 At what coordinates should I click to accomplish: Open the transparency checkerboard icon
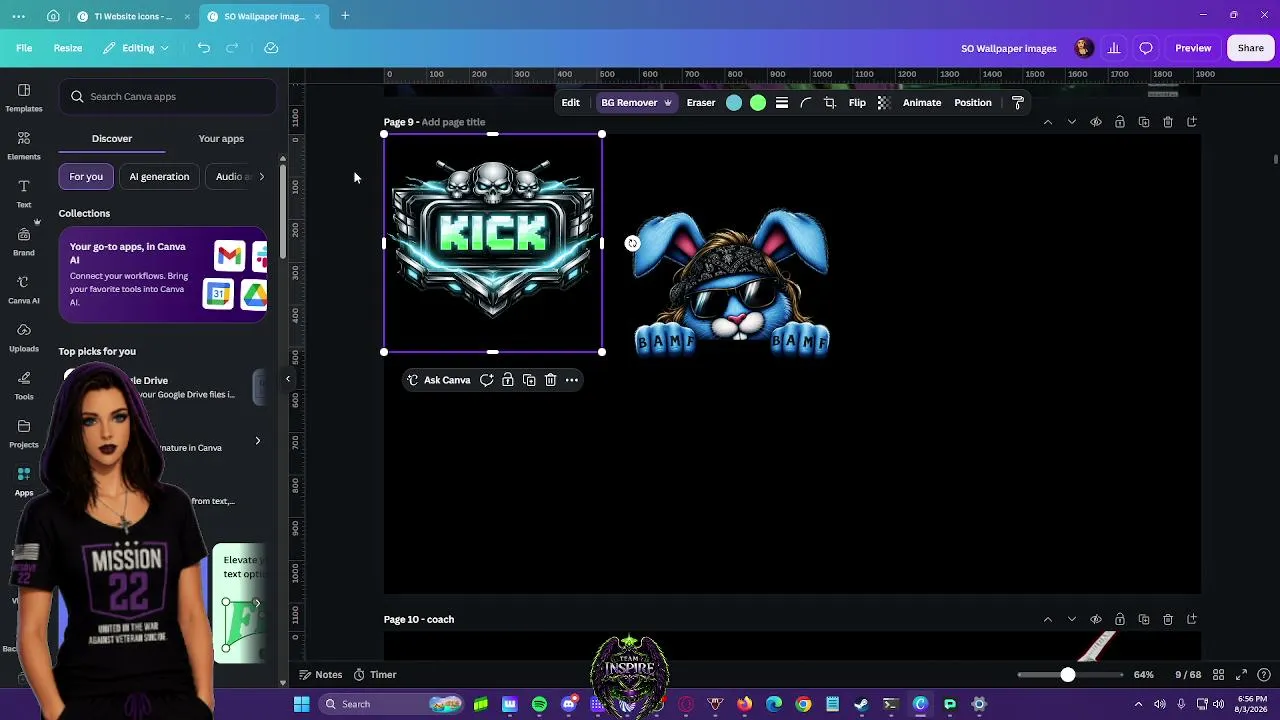coord(884,103)
